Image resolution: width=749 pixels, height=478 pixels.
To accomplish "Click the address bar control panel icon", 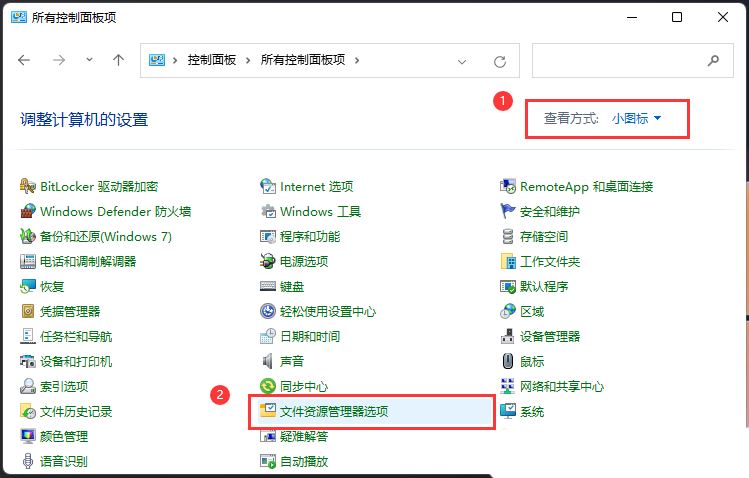I will tap(157, 60).
